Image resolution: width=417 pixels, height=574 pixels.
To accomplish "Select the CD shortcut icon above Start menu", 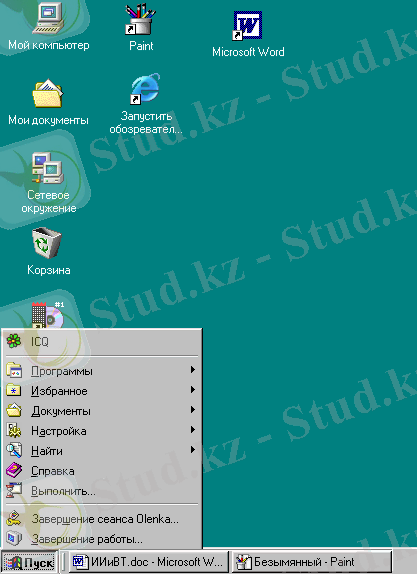I will (x=48, y=315).
